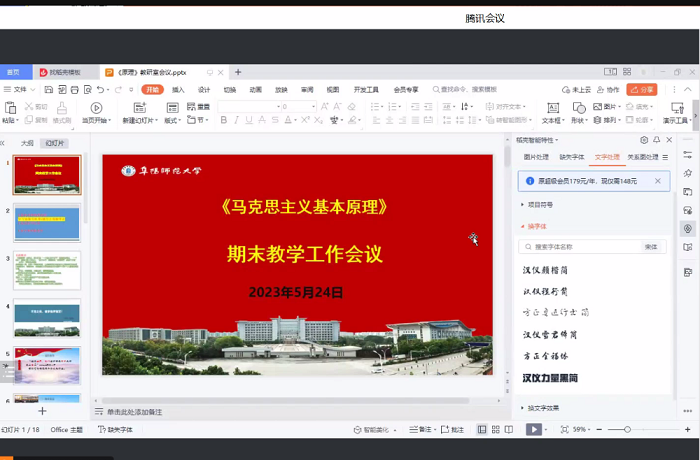Open the 文件 menu dropdown
This screenshot has height=460, width=700.
tap(18, 90)
